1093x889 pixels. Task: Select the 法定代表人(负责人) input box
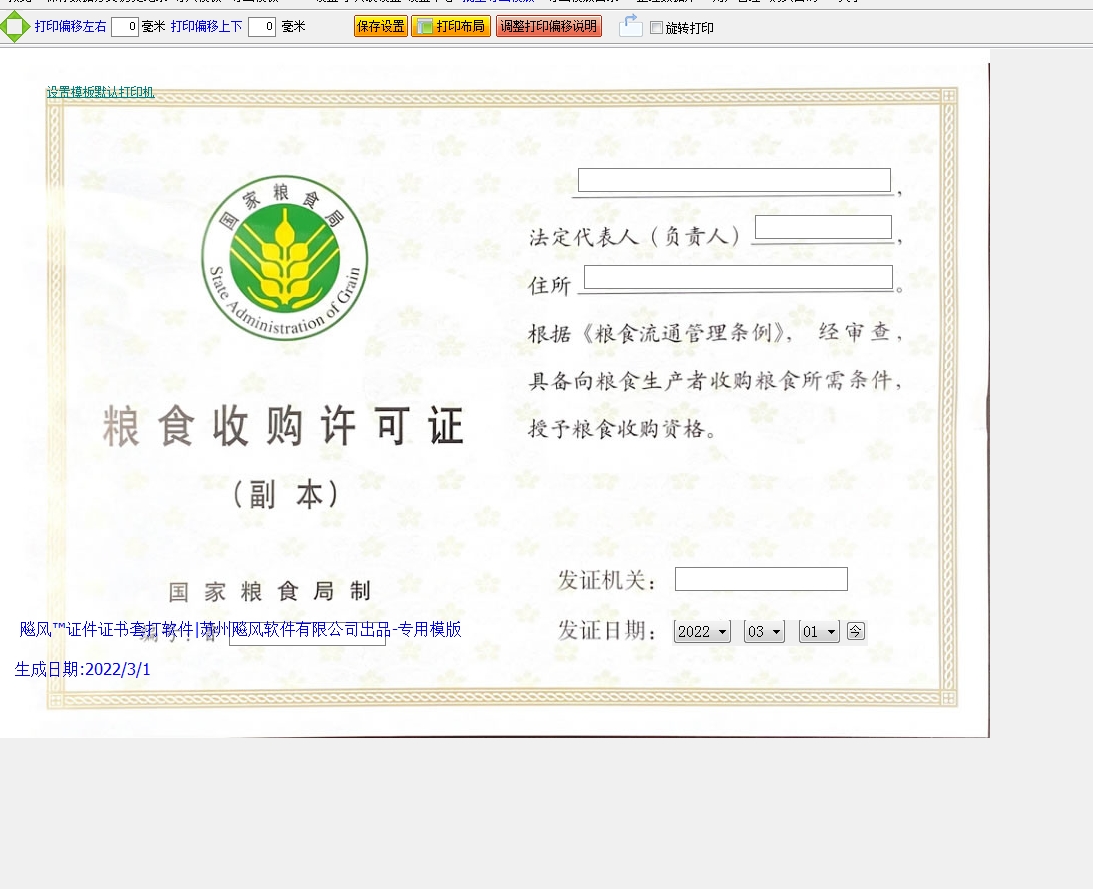point(823,227)
